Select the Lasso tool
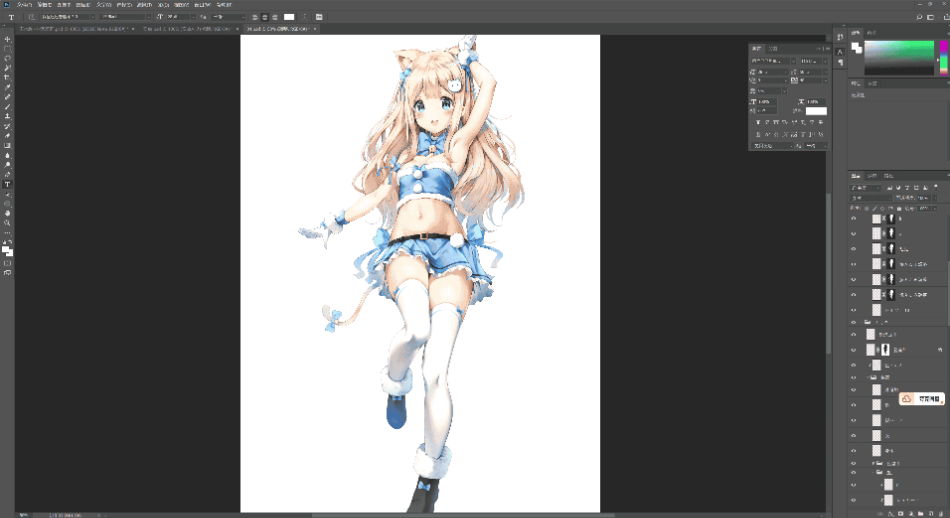The image size is (950, 518). click(7, 58)
